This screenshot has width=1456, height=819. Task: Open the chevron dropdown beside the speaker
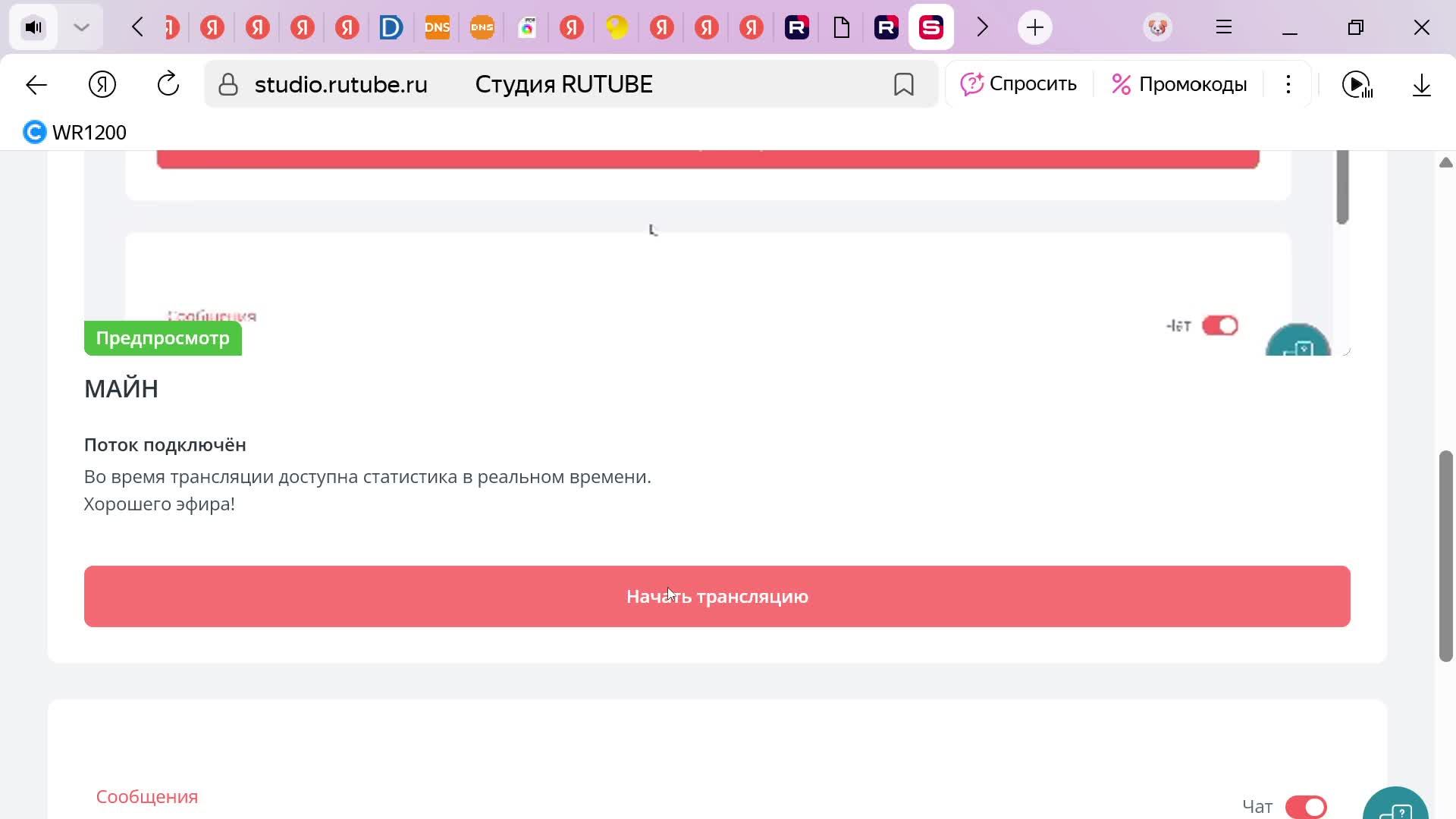tap(80, 27)
